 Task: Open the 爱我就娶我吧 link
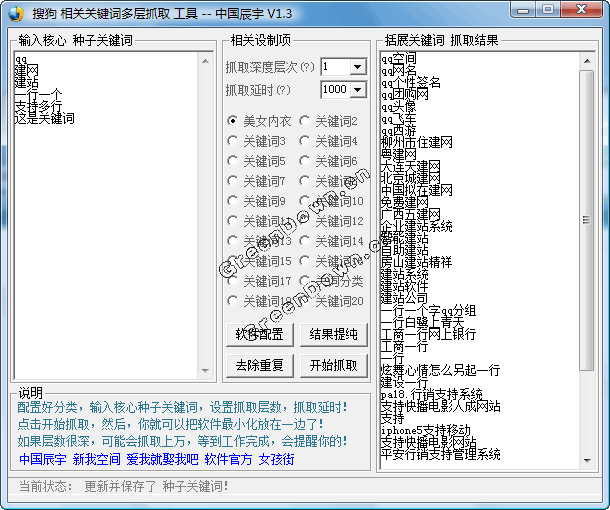pos(162,459)
